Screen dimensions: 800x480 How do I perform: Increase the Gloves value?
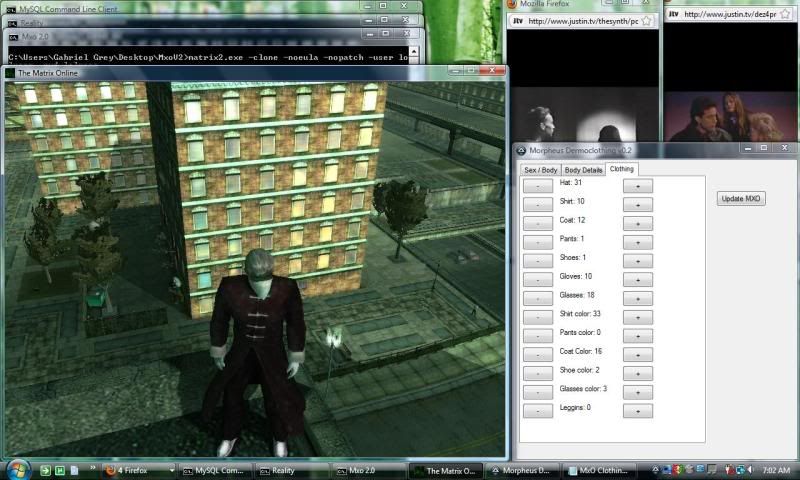[638, 280]
